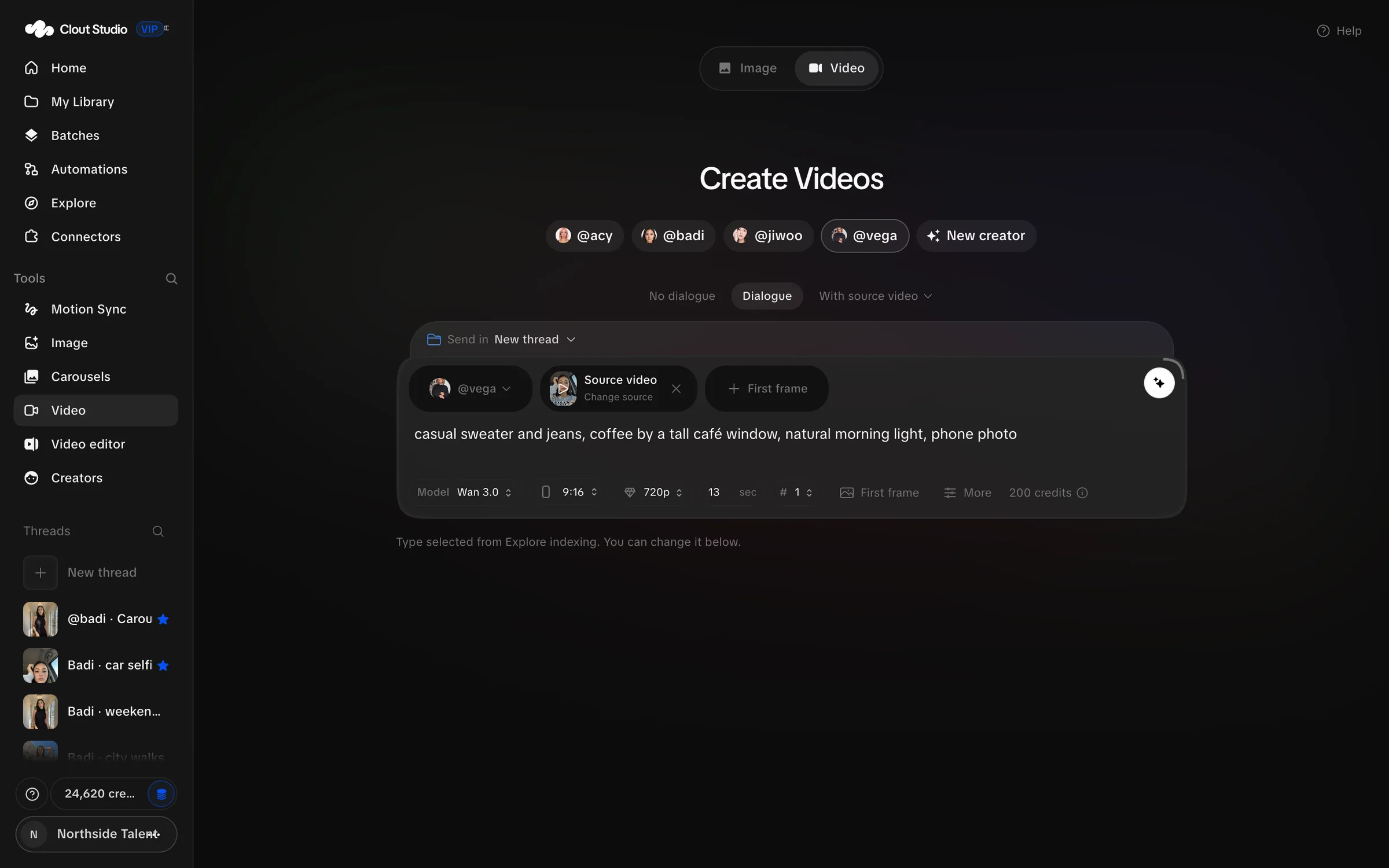Unstar the '@badi · Carou' thread

tap(163, 619)
